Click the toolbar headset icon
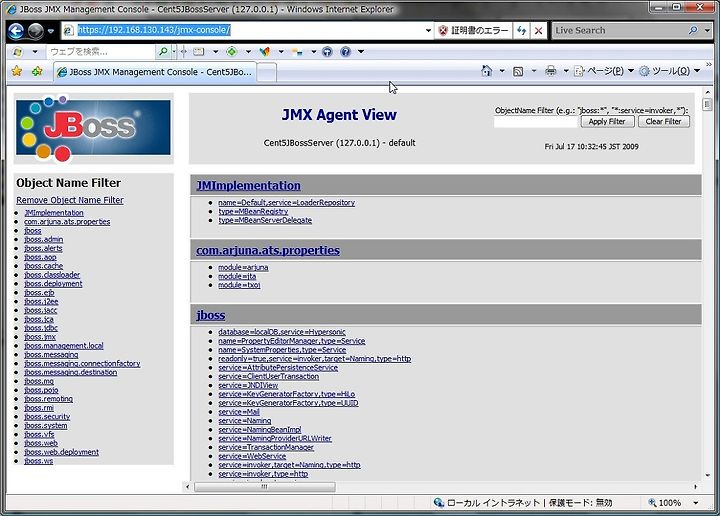Image resolution: width=720 pixels, height=516 pixels. click(x=327, y=52)
